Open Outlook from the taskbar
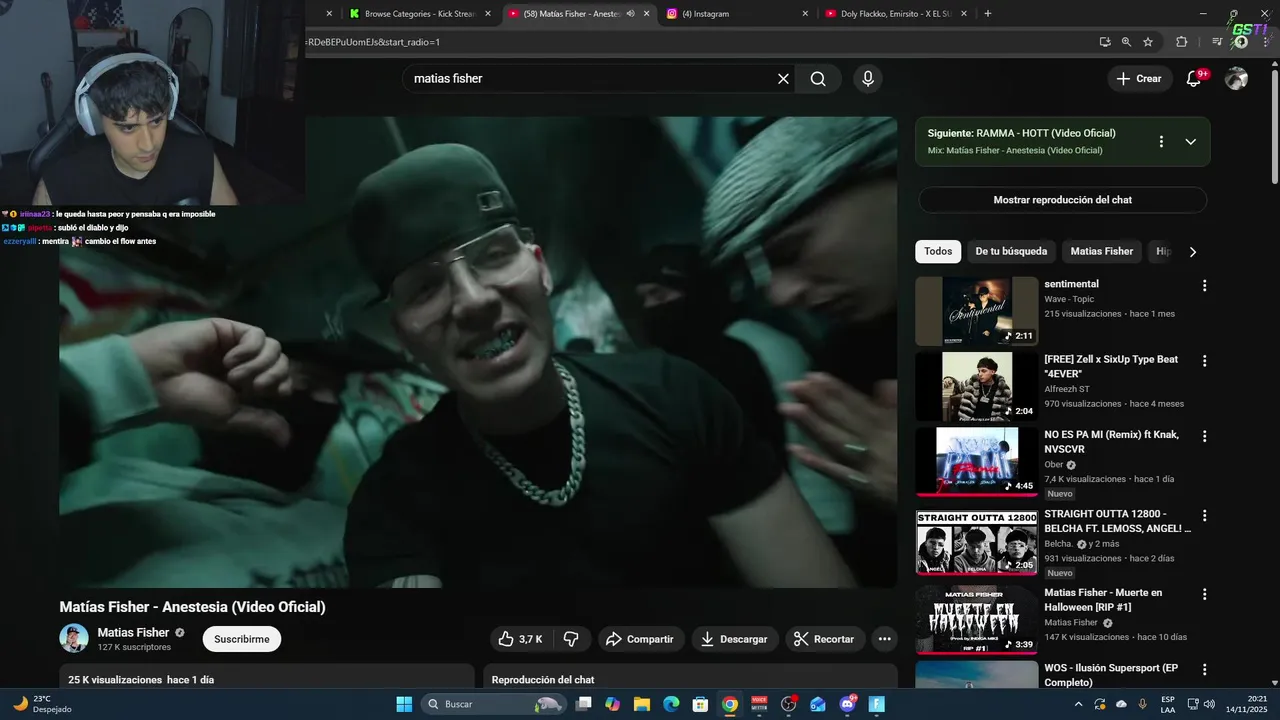Screen dimensions: 1280x720 click(x=818, y=704)
